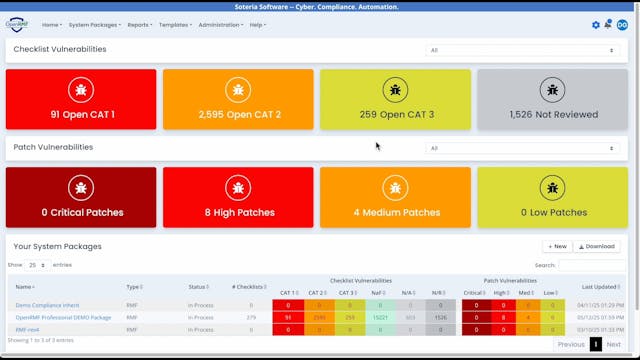The image size is (640, 360).
Task: Sort by the CAT 1 column header
Action: click(289, 293)
